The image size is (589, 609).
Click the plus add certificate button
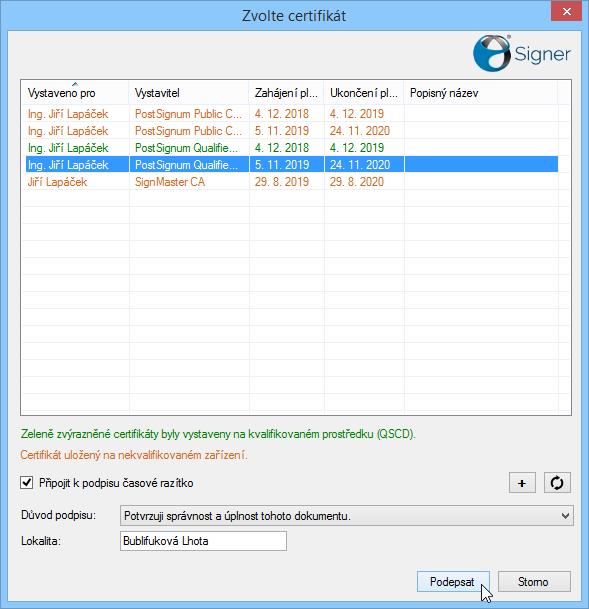[x=522, y=483]
